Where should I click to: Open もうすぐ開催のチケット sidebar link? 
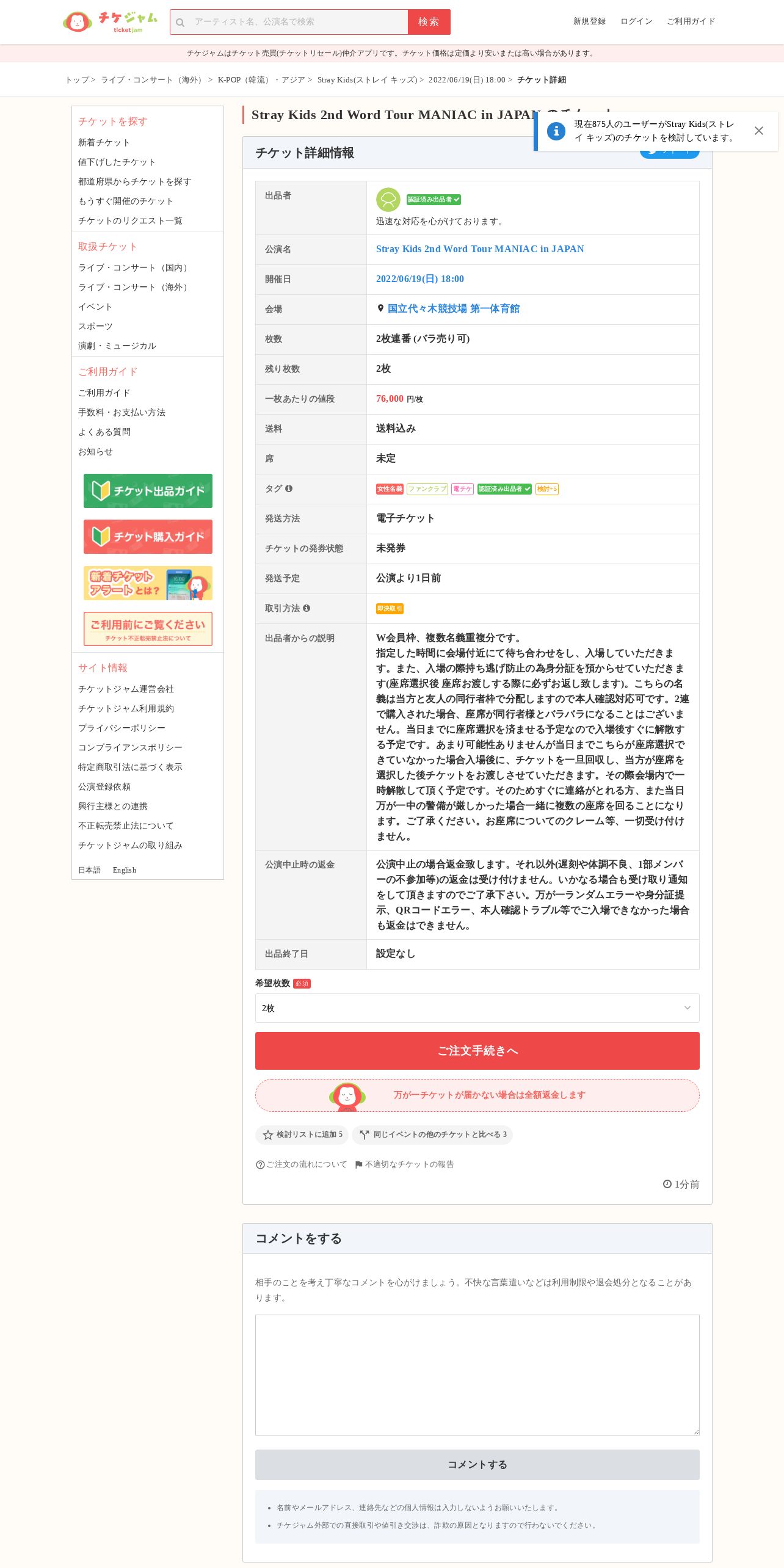point(126,201)
